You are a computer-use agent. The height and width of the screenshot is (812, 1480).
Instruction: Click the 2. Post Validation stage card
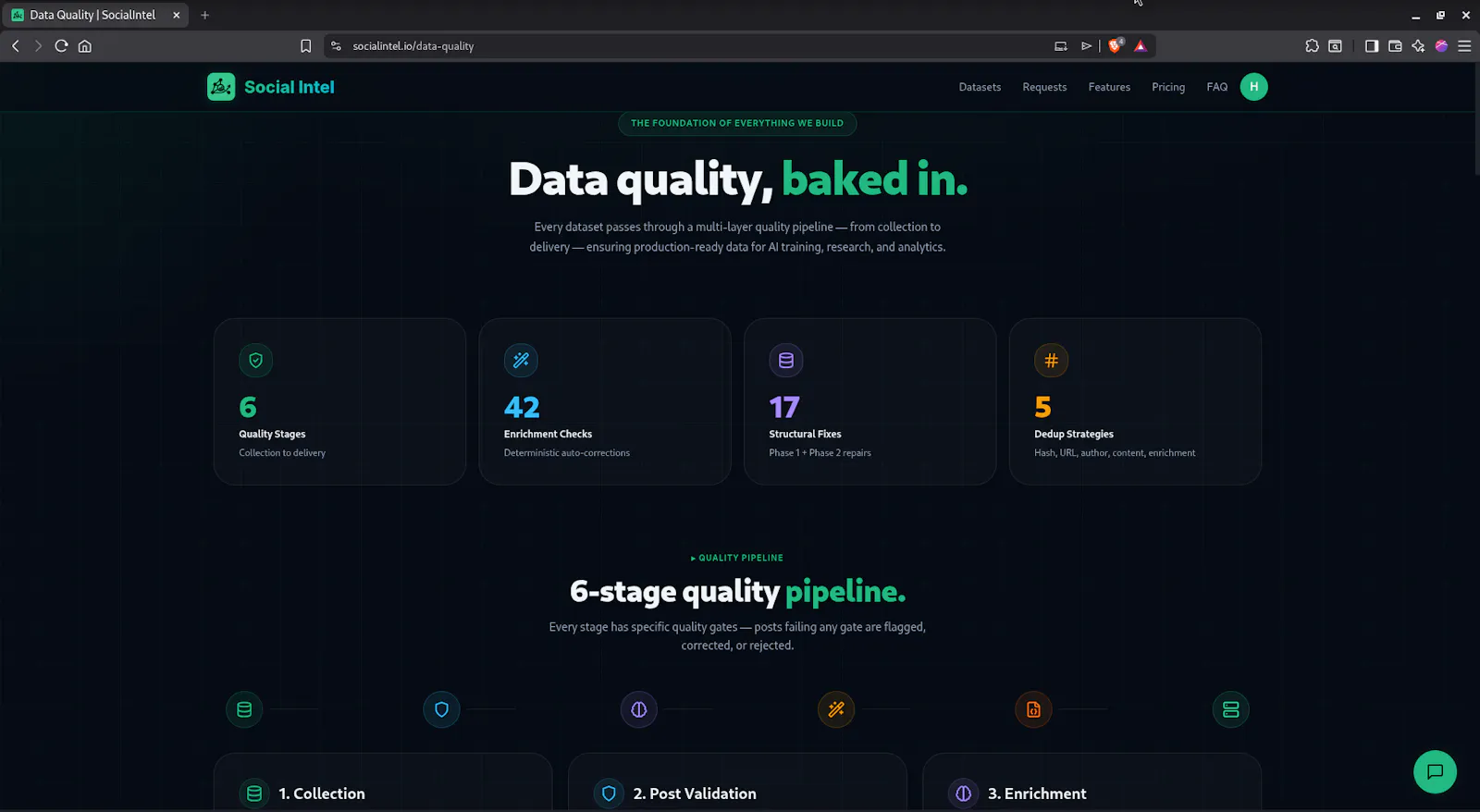(x=737, y=782)
